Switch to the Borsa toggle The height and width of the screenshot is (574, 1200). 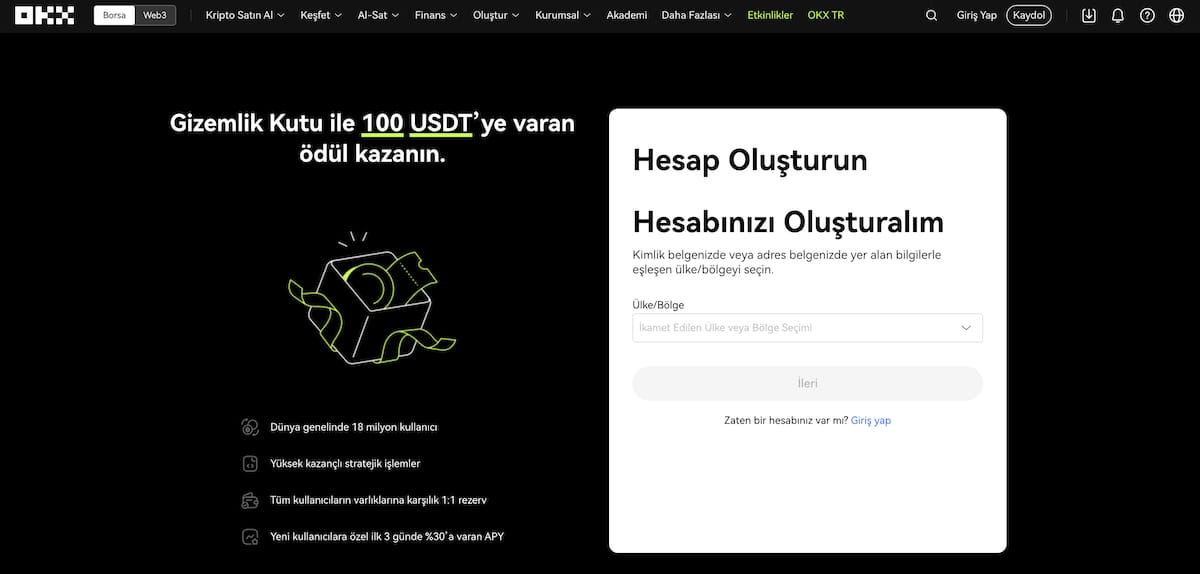(114, 15)
